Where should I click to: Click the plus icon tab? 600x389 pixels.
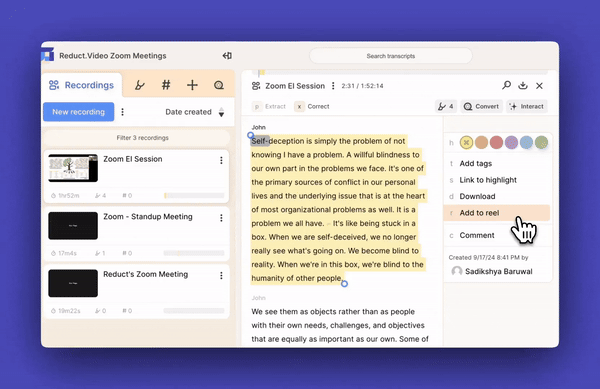192,85
